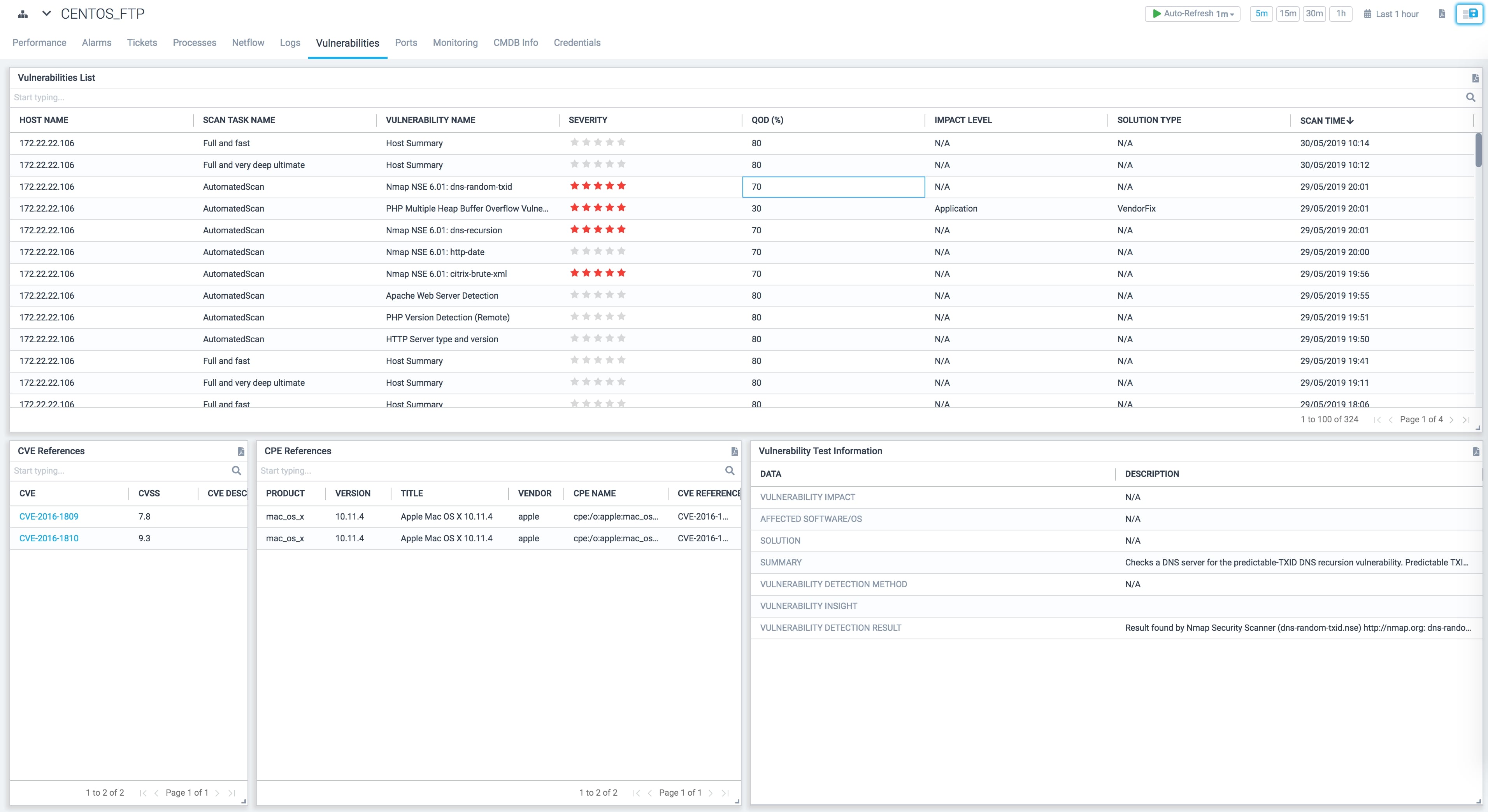Click the QOD cell with value 30
The height and width of the screenshot is (812, 1488).
click(833, 208)
